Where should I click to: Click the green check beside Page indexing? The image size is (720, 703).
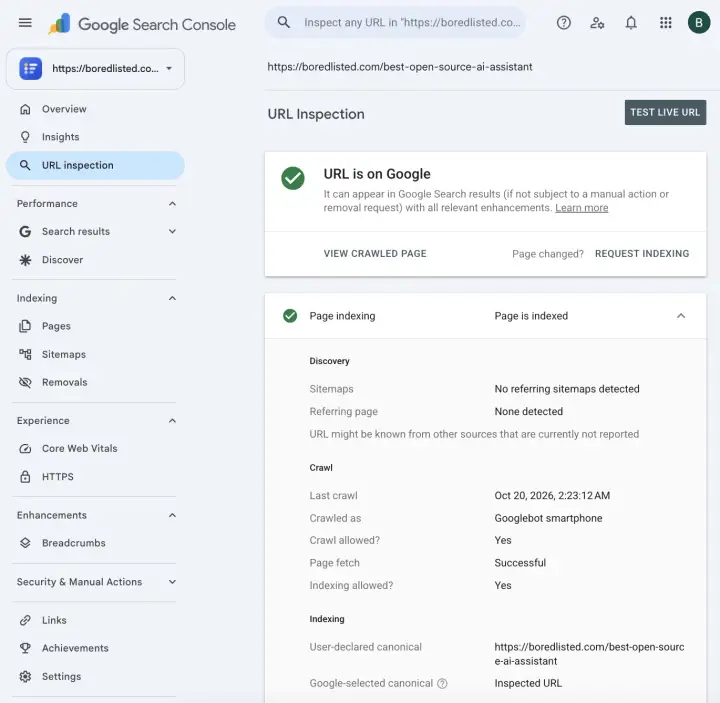tap(290, 316)
